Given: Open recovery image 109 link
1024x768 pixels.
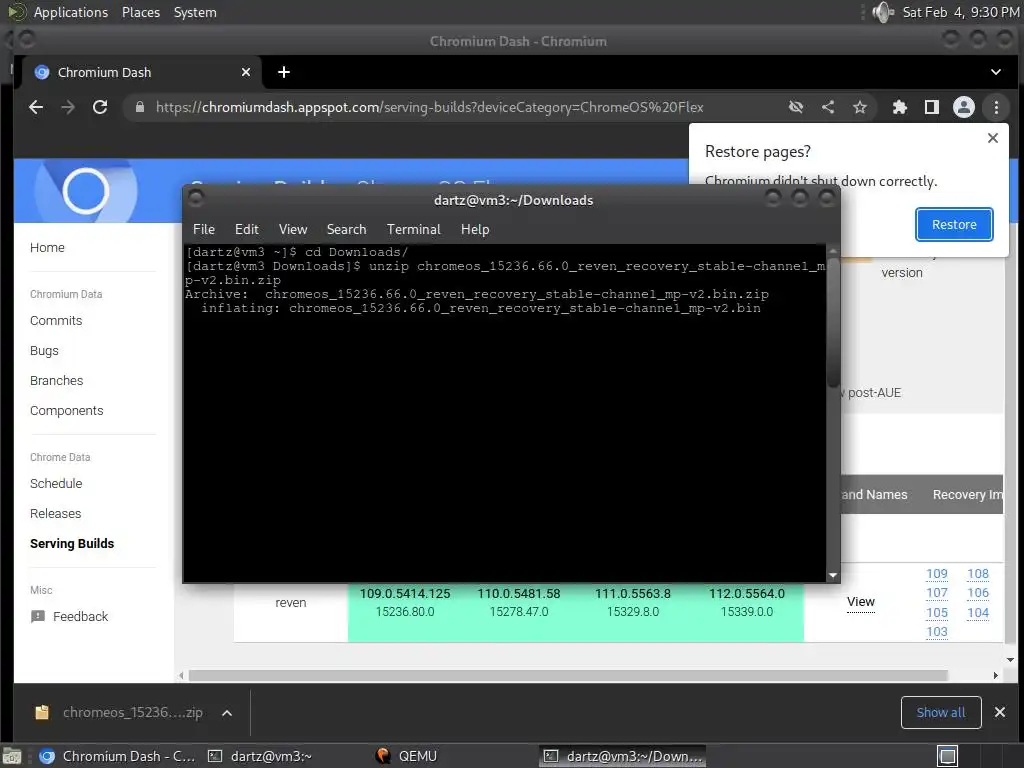Looking at the screenshot, I should click(x=936, y=574).
